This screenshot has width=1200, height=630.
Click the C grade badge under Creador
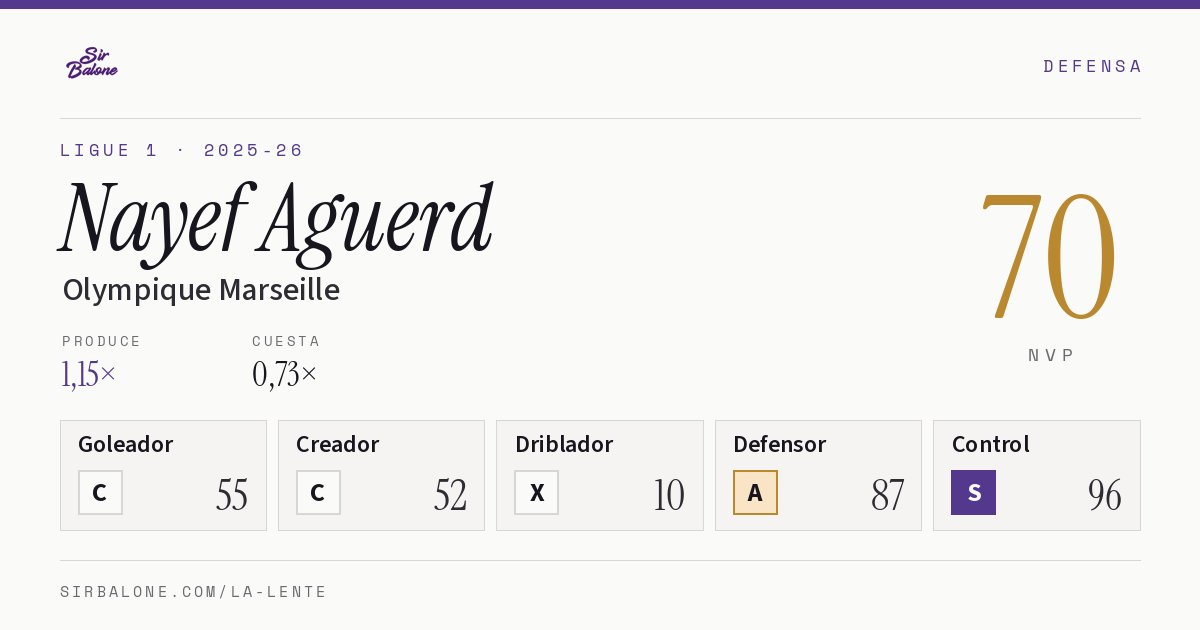(318, 492)
